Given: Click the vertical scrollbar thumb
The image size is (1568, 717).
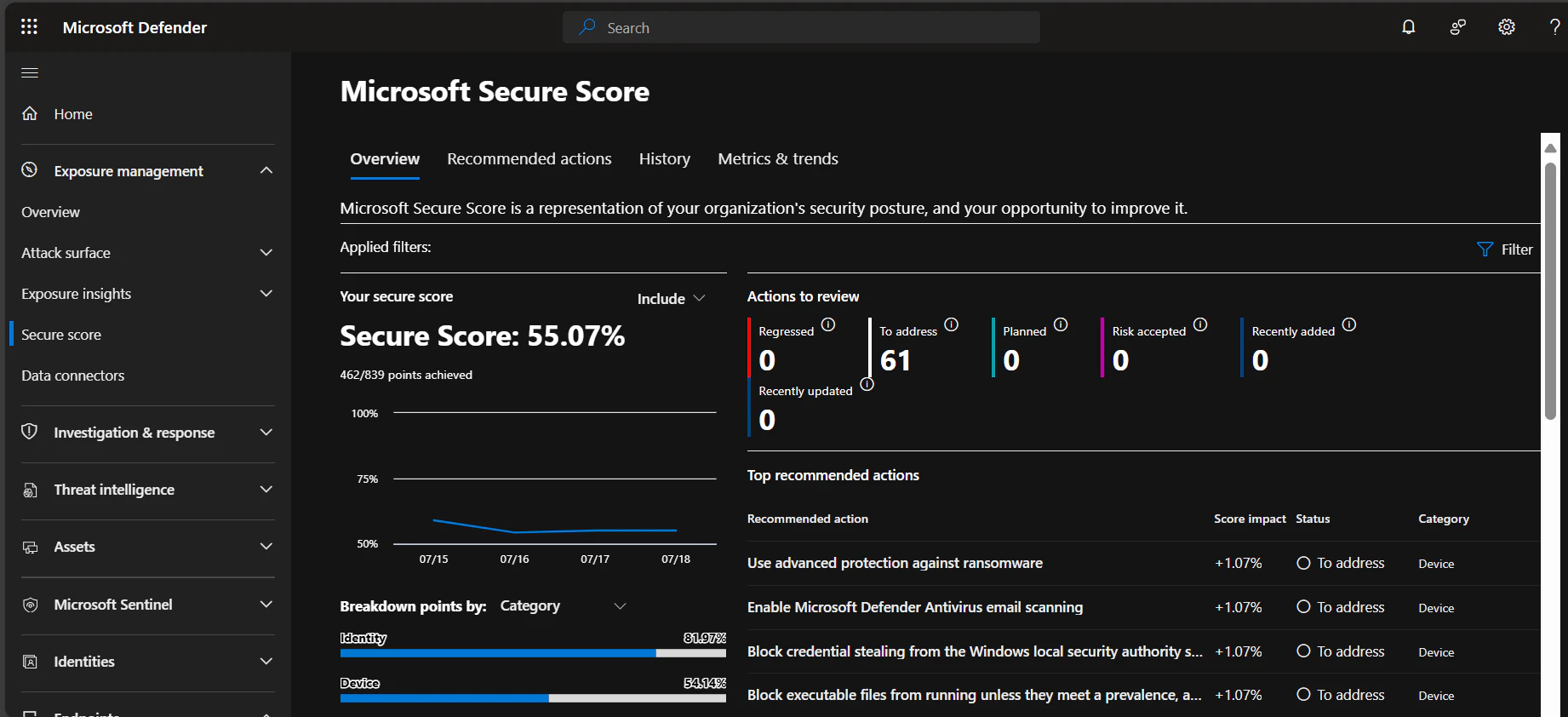Looking at the screenshot, I should click(x=1551, y=291).
